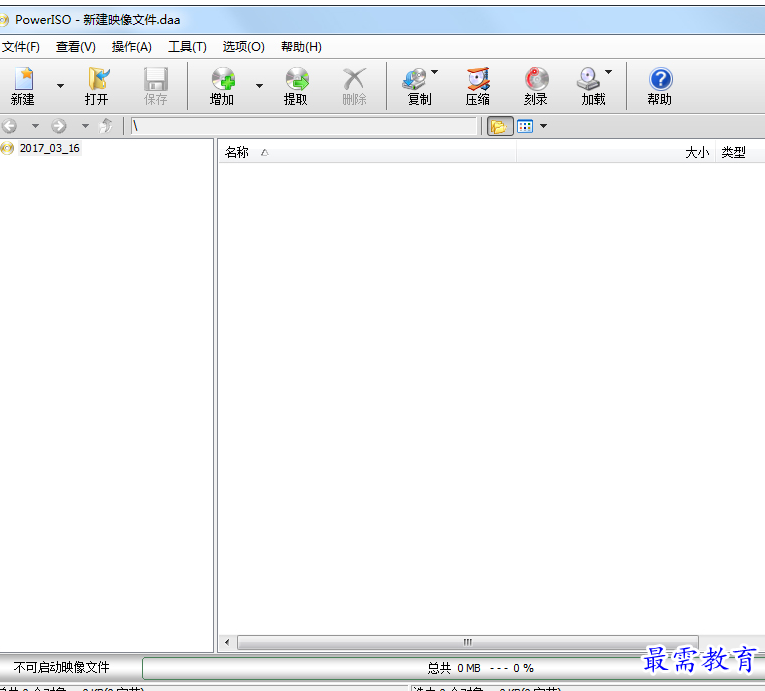This screenshot has width=765, height=691.
Task: Click the horizontal scrollbar thumb
Action: (x=467, y=642)
